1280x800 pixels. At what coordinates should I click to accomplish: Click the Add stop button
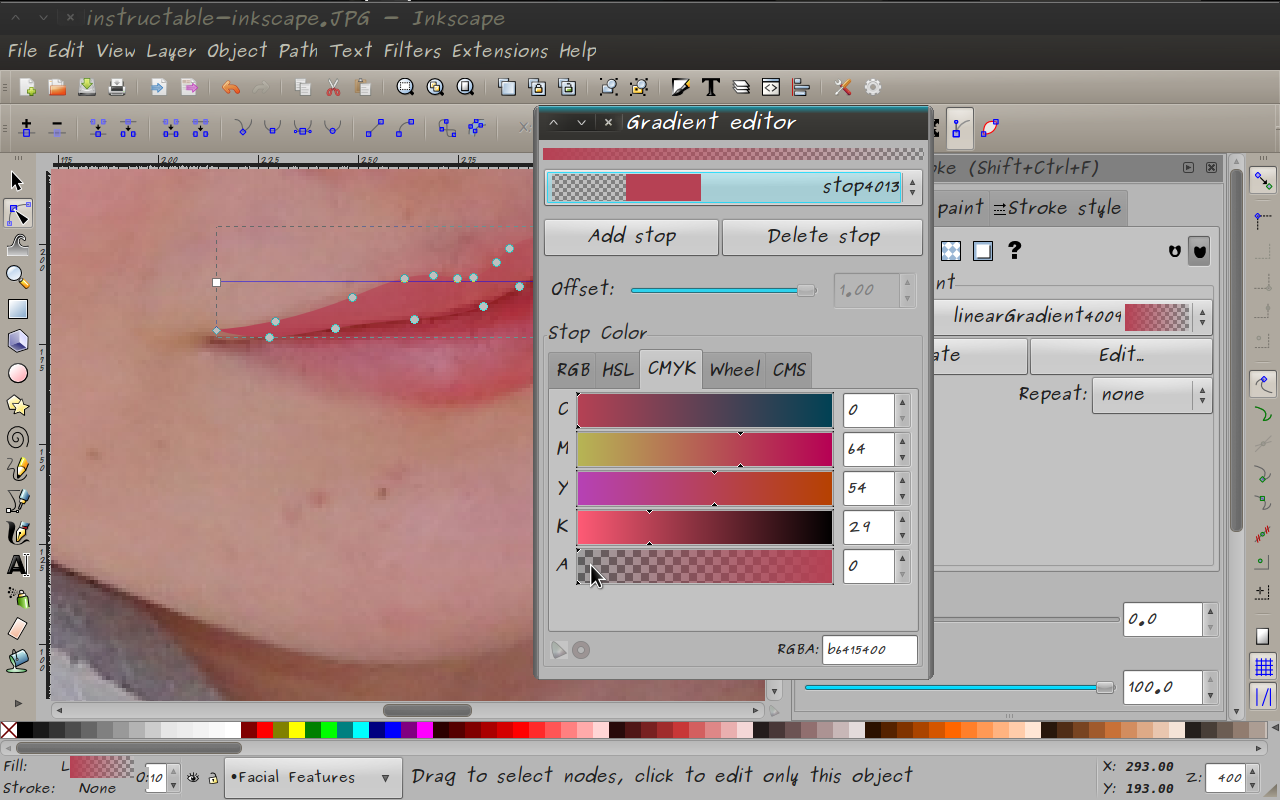pyautogui.click(x=631, y=237)
